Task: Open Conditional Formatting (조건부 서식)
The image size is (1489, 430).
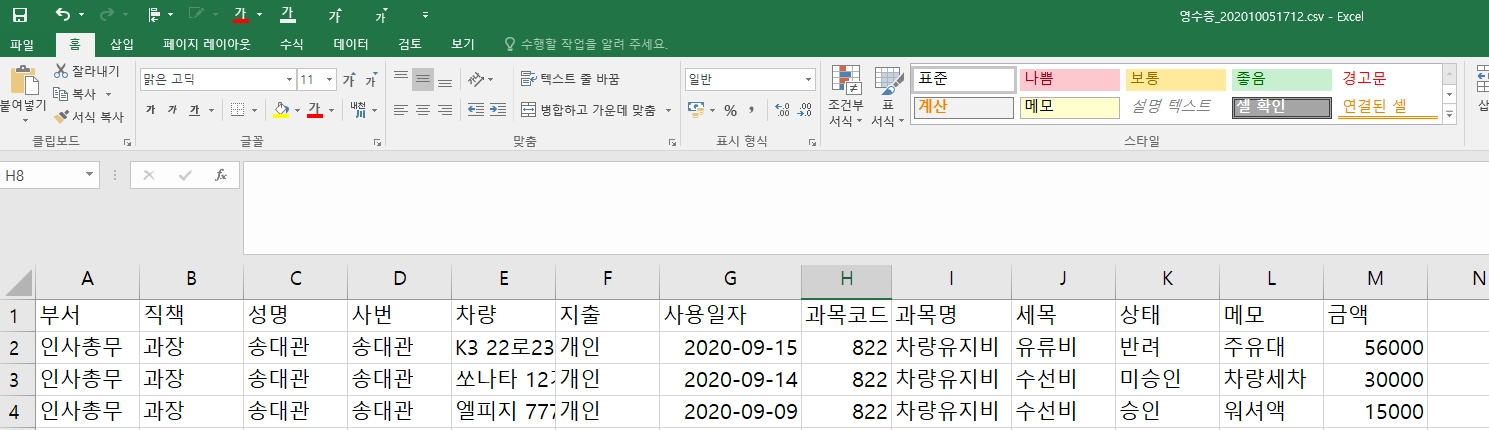Action: [846, 97]
